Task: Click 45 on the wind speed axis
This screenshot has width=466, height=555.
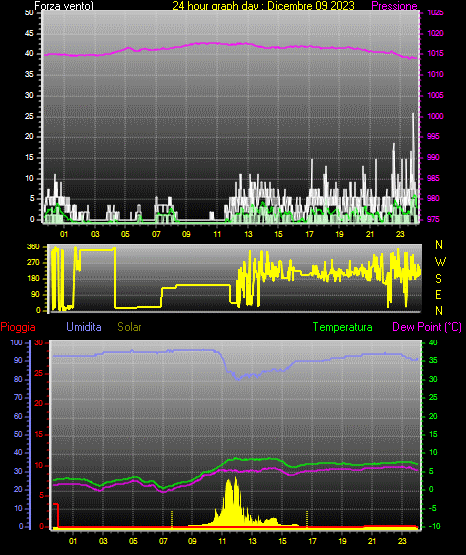Action: 29,33
